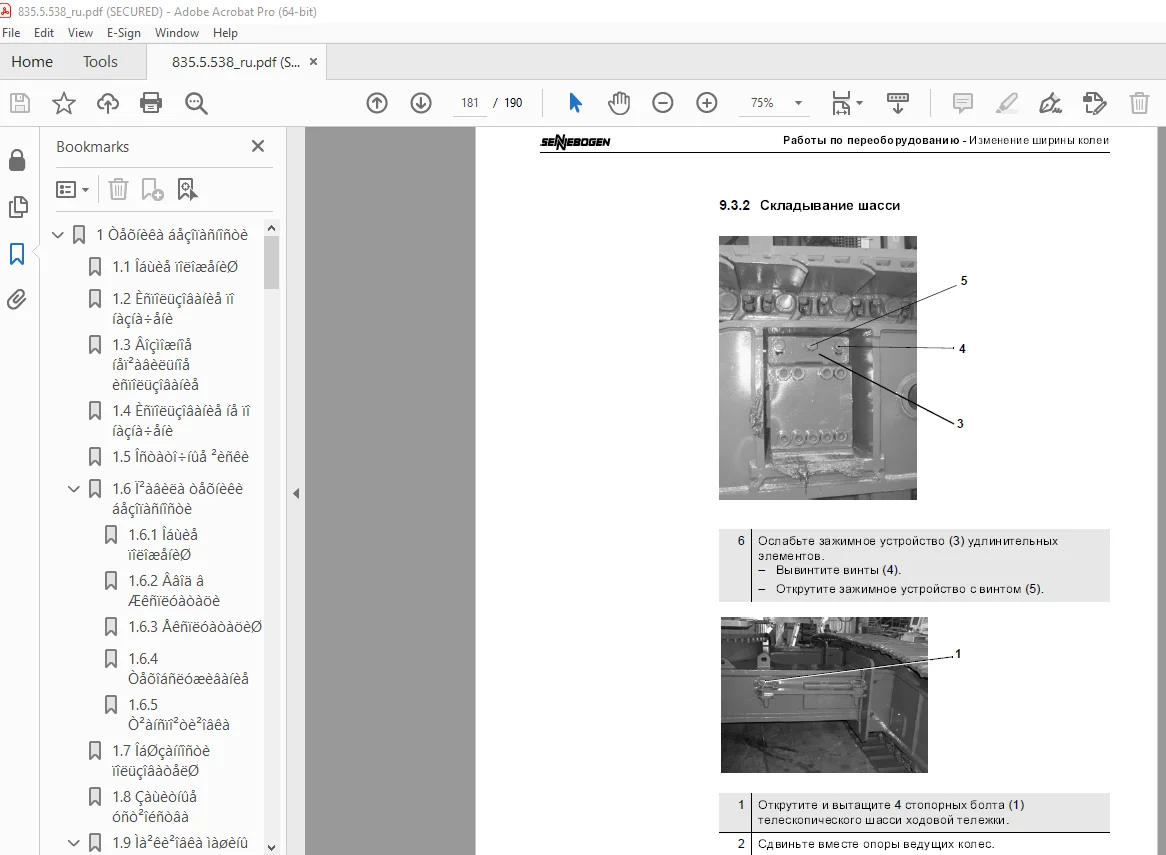This screenshot has height=855, width=1166.
Task: Open bookmark 1.6.1
Action: 163,544
